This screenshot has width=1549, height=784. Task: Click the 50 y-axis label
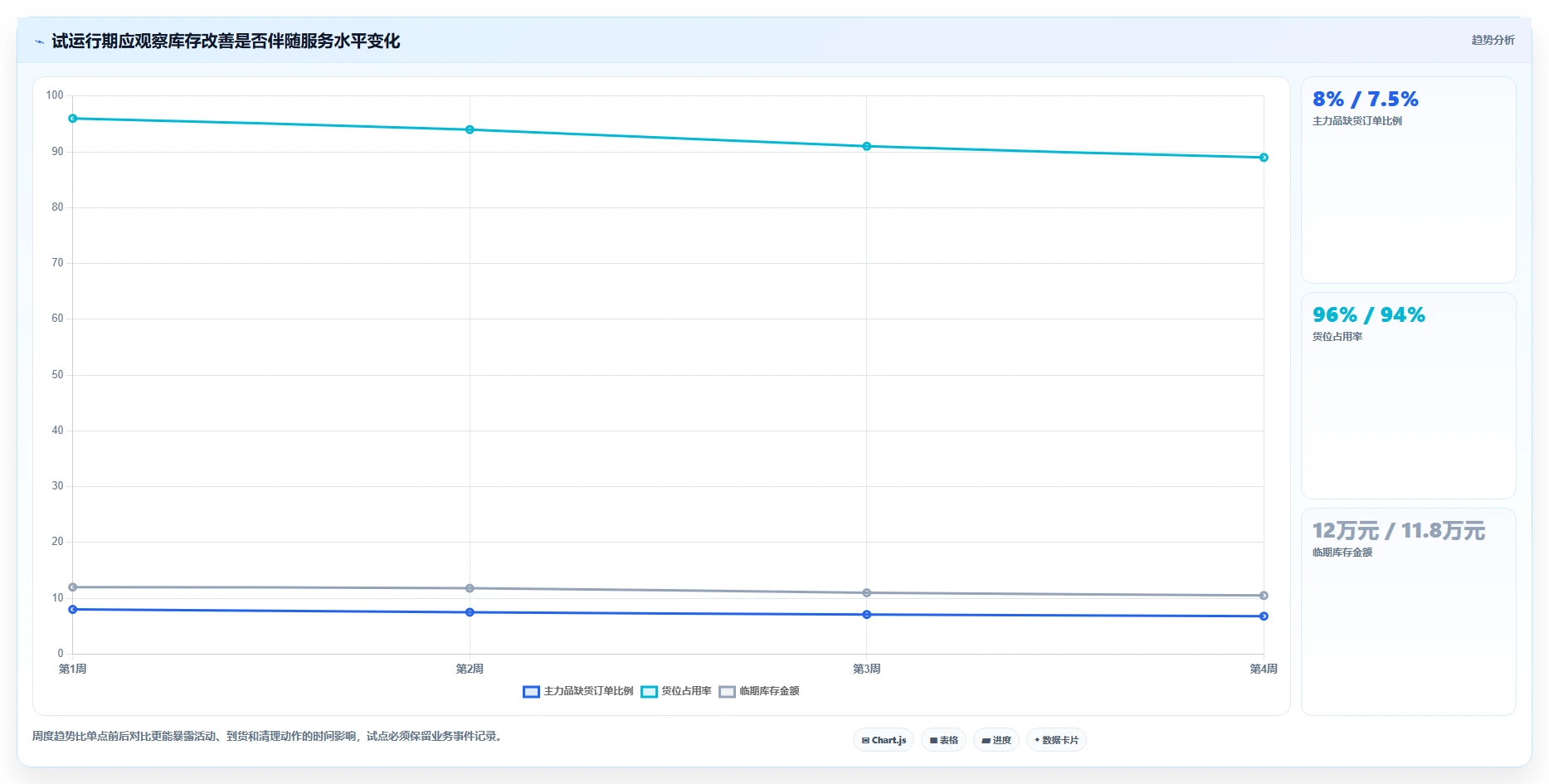tap(57, 375)
